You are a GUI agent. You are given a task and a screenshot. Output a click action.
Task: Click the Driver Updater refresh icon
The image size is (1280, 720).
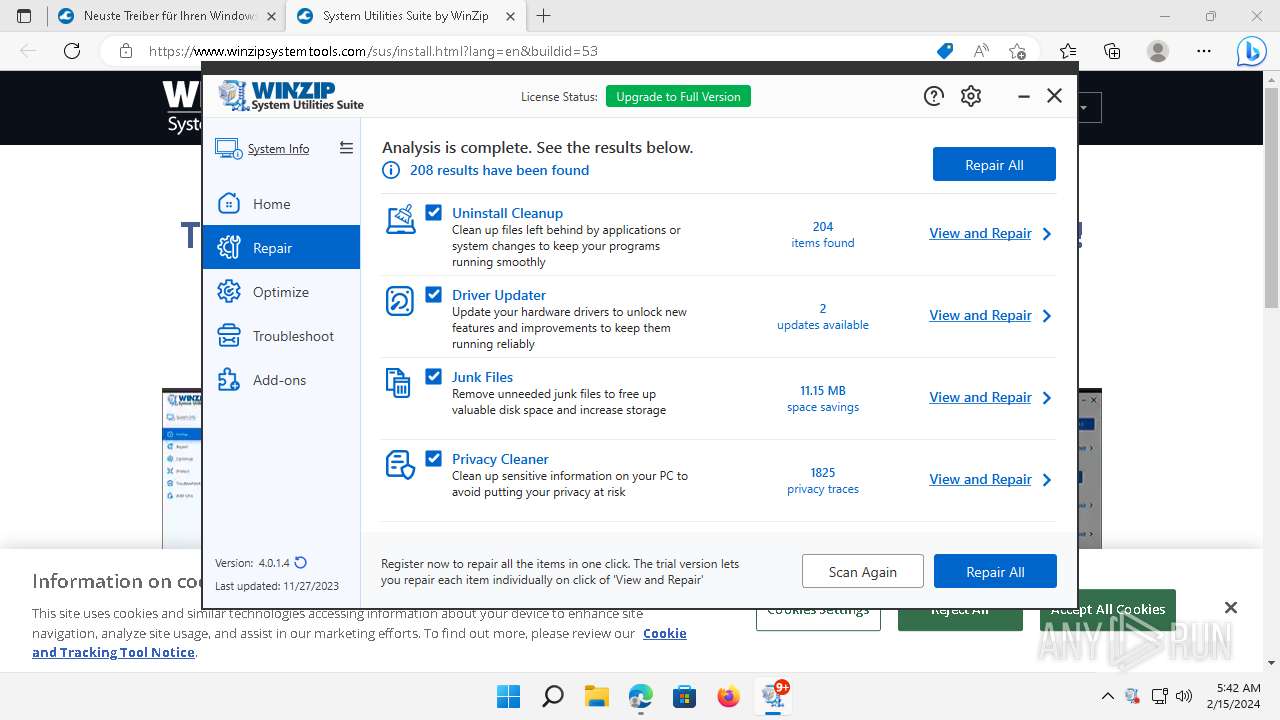coord(400,301)
